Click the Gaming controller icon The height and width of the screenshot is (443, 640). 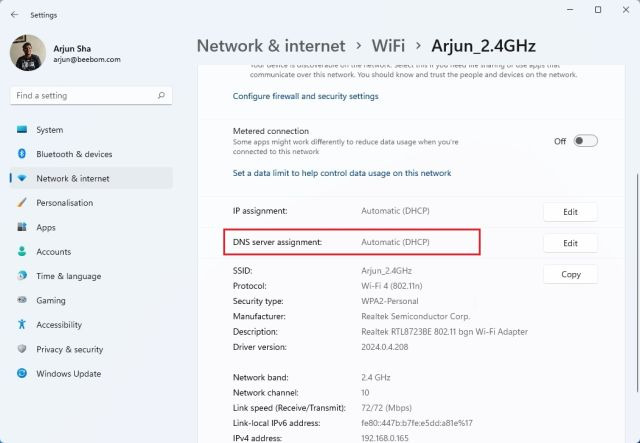[22, 300]
